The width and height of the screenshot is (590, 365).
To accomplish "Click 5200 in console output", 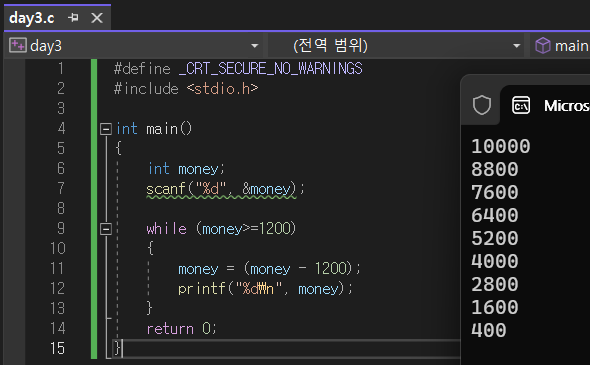I will pyautogui.click(x=495, y=238).
